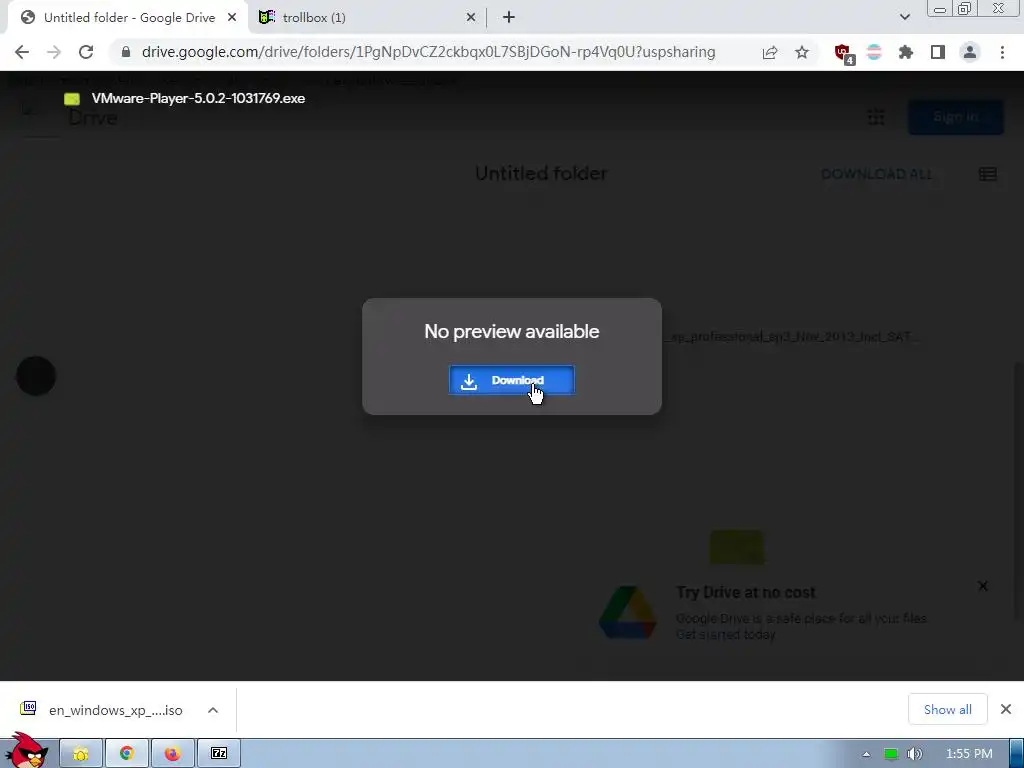Click the previous item black circle button
Image resolution: width=1024 pixels, height=768 pixels.
pyautogui.click(x=36, y=376)
